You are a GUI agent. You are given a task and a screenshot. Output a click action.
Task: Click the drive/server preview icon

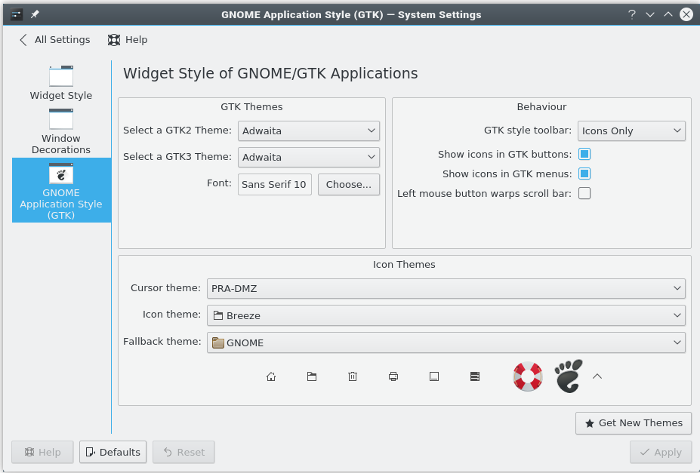[x=475, y=377]
